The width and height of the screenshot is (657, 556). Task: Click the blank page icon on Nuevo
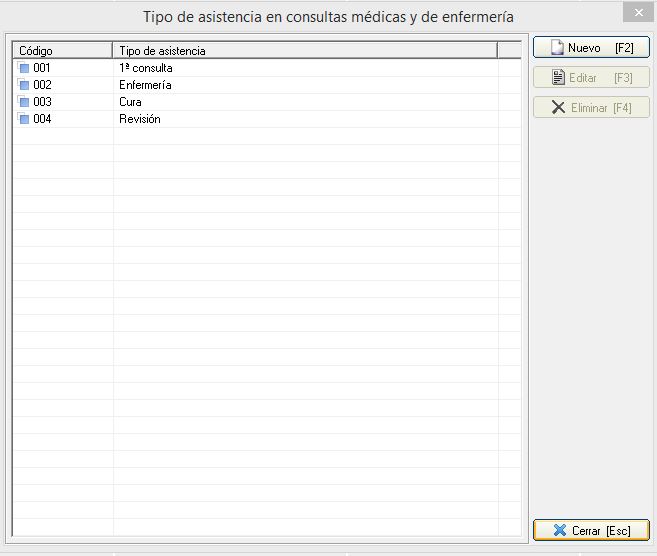pos(557,48)
